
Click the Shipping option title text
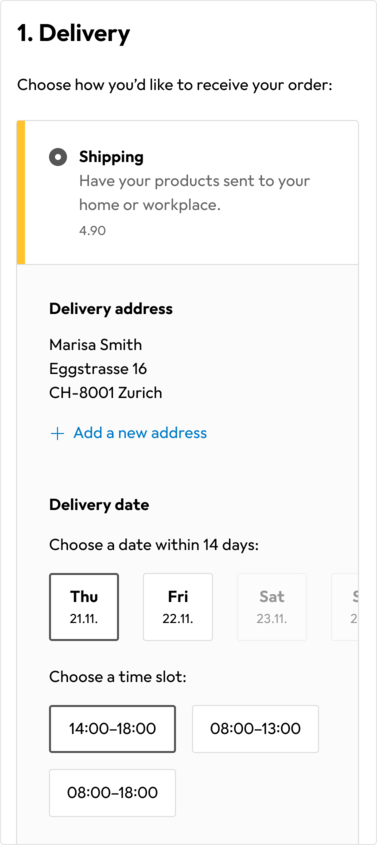[111, 157]
